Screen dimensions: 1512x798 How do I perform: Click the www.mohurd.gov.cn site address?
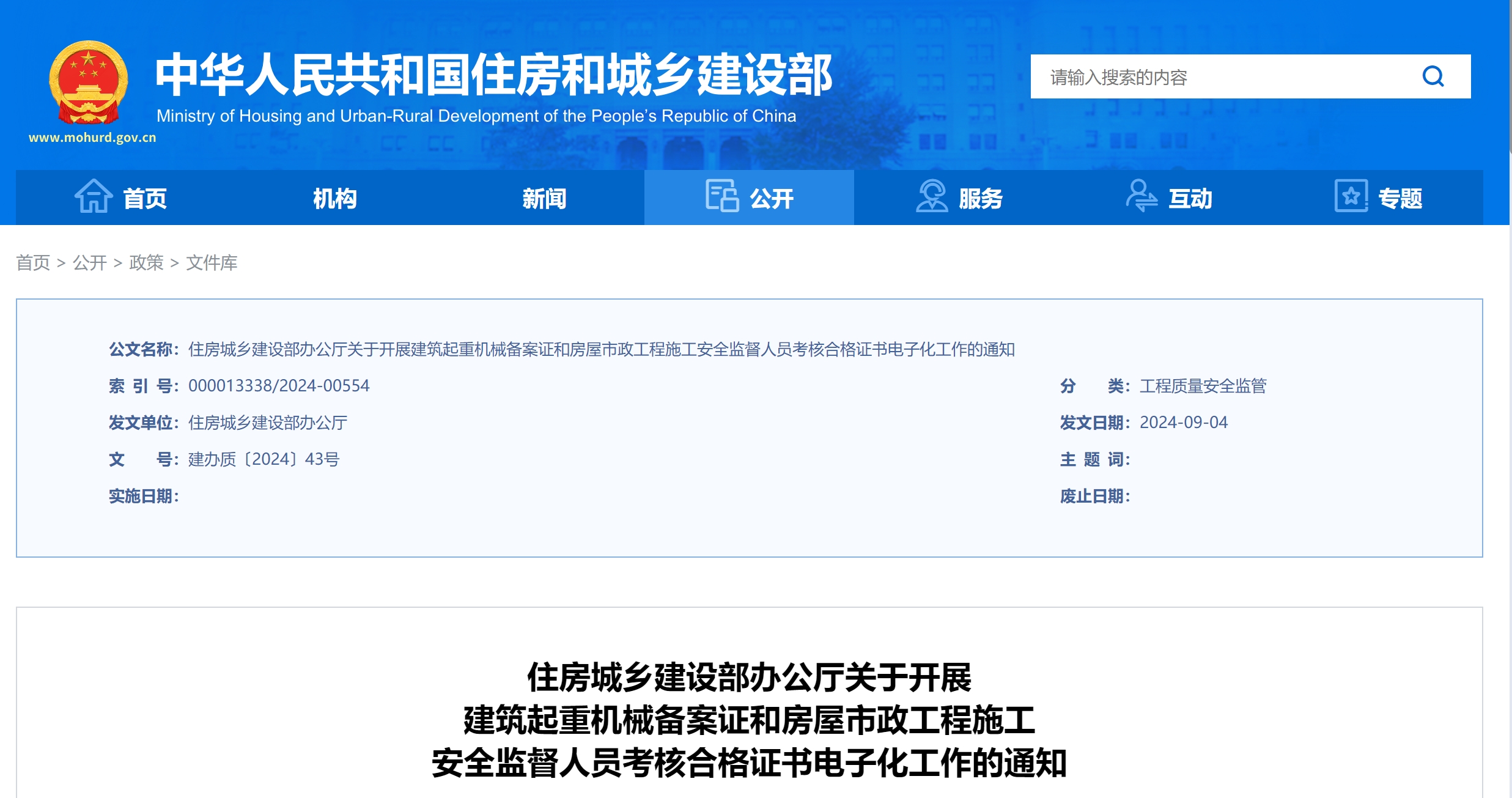point(92,138)
